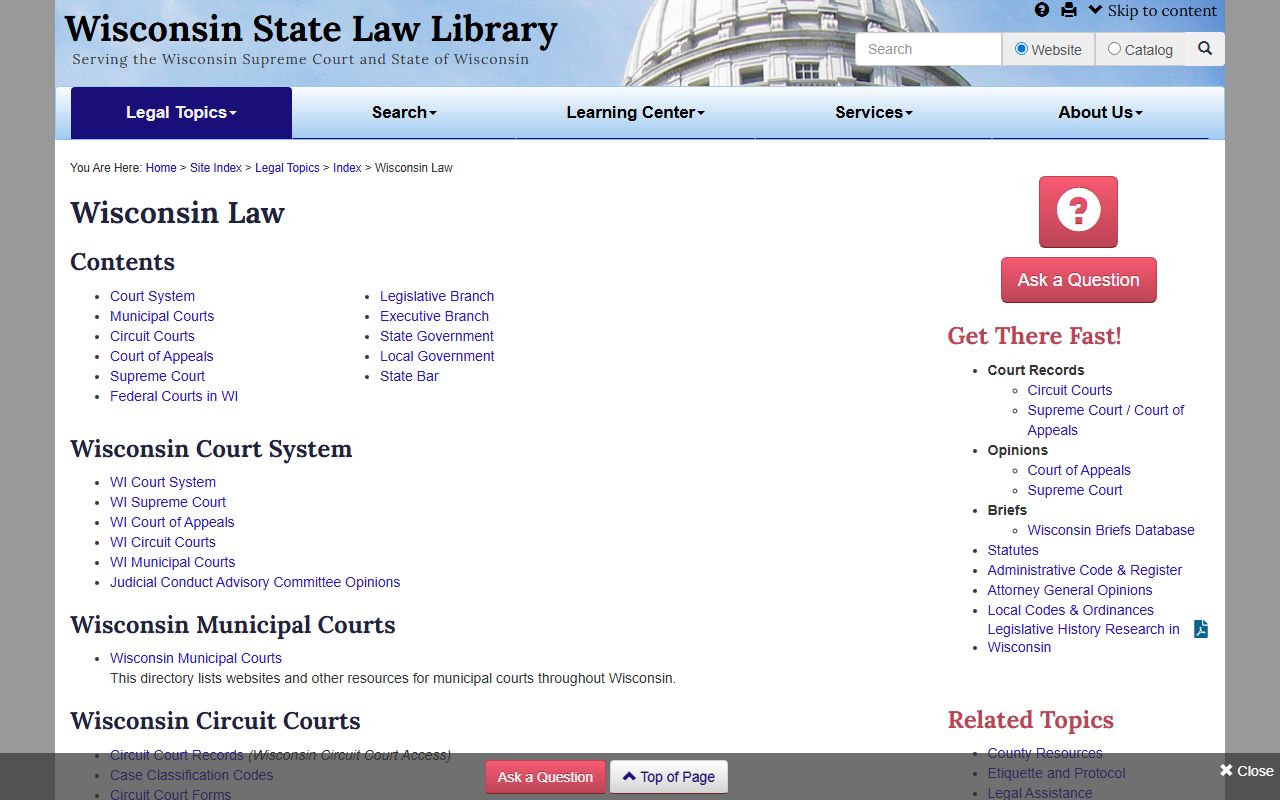Click the Skip to content chevron link

[1153, 11]
